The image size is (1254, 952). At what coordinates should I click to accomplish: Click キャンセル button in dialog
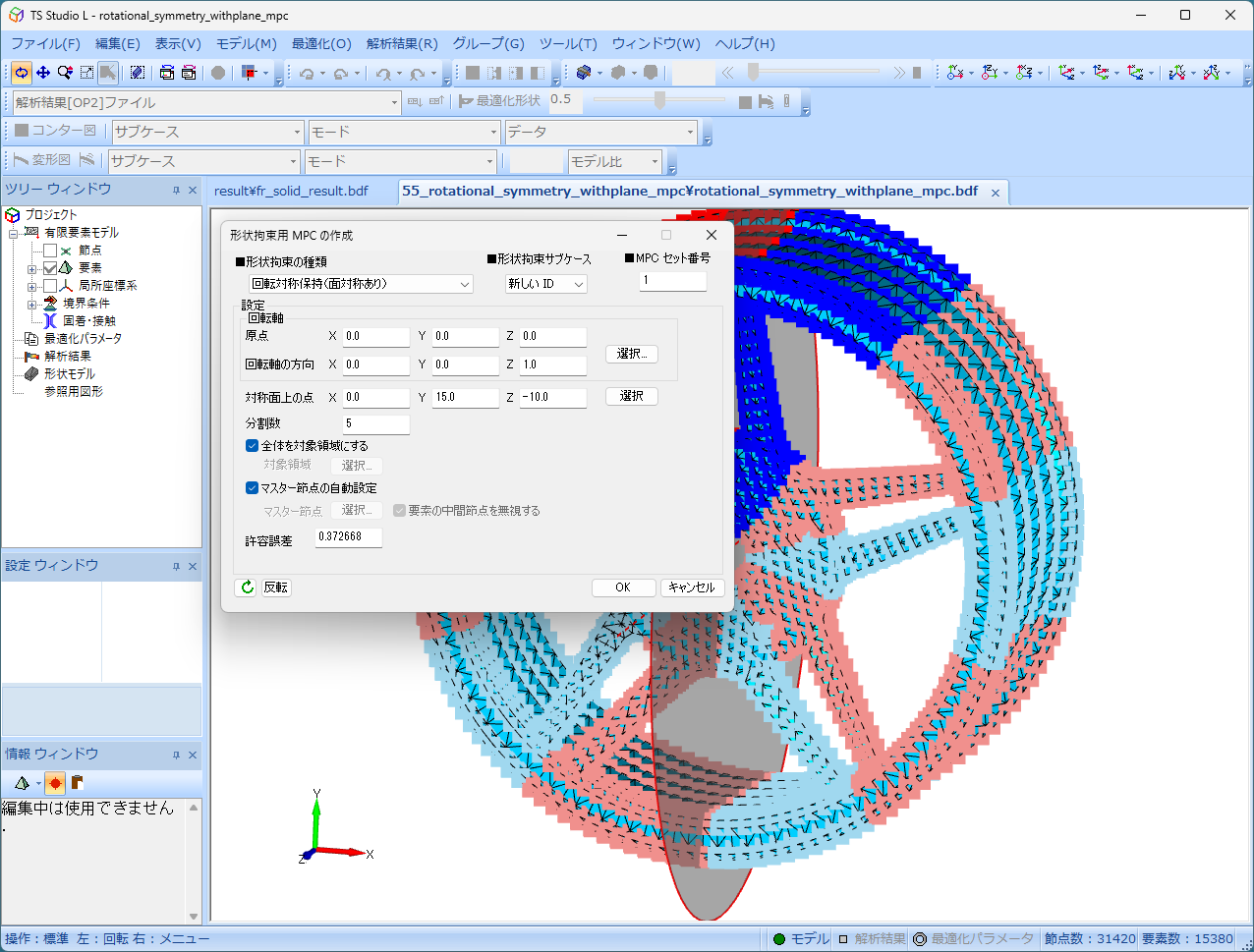[692, 588]
